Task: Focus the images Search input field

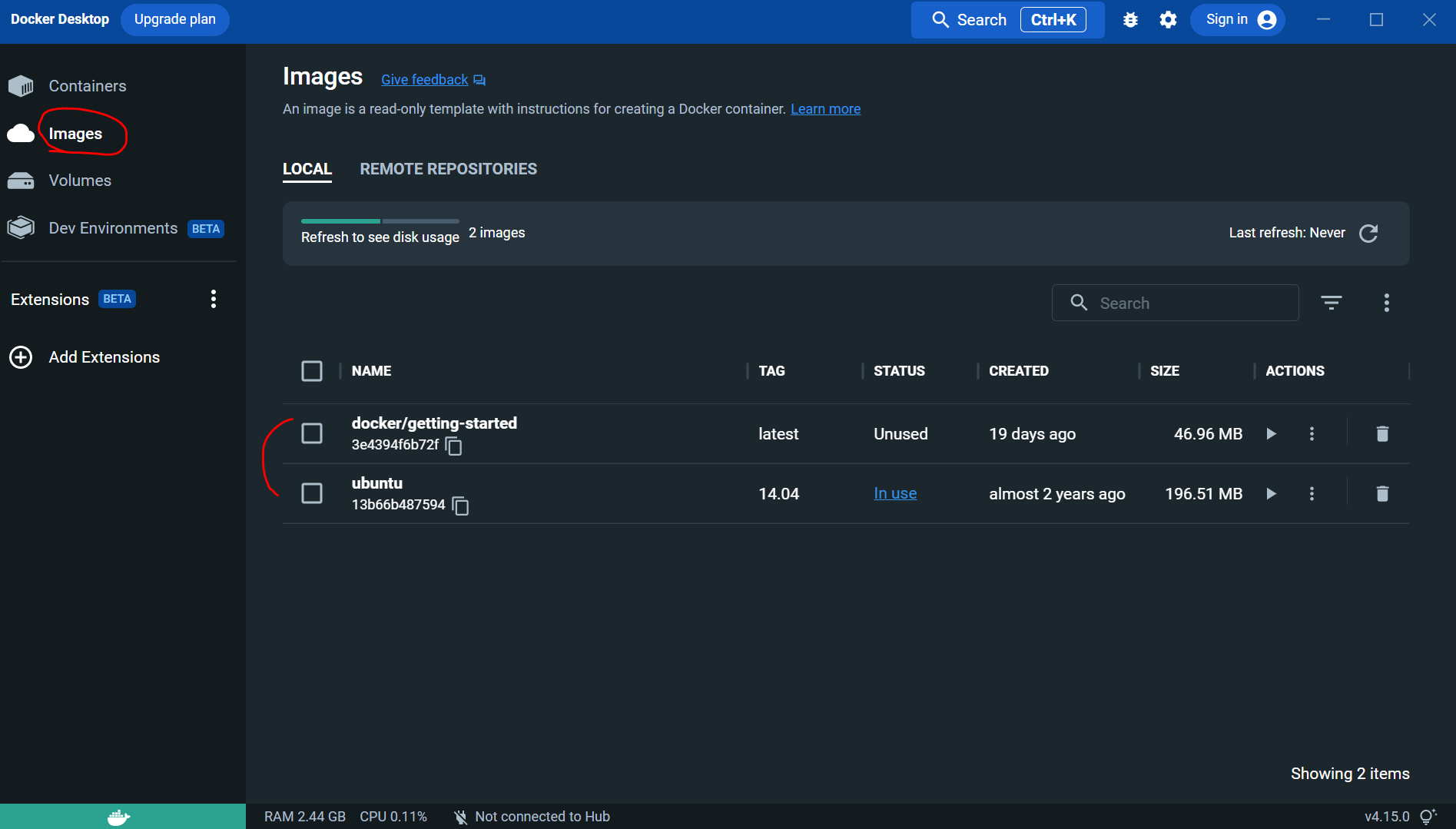Action: pos(1176,303)
